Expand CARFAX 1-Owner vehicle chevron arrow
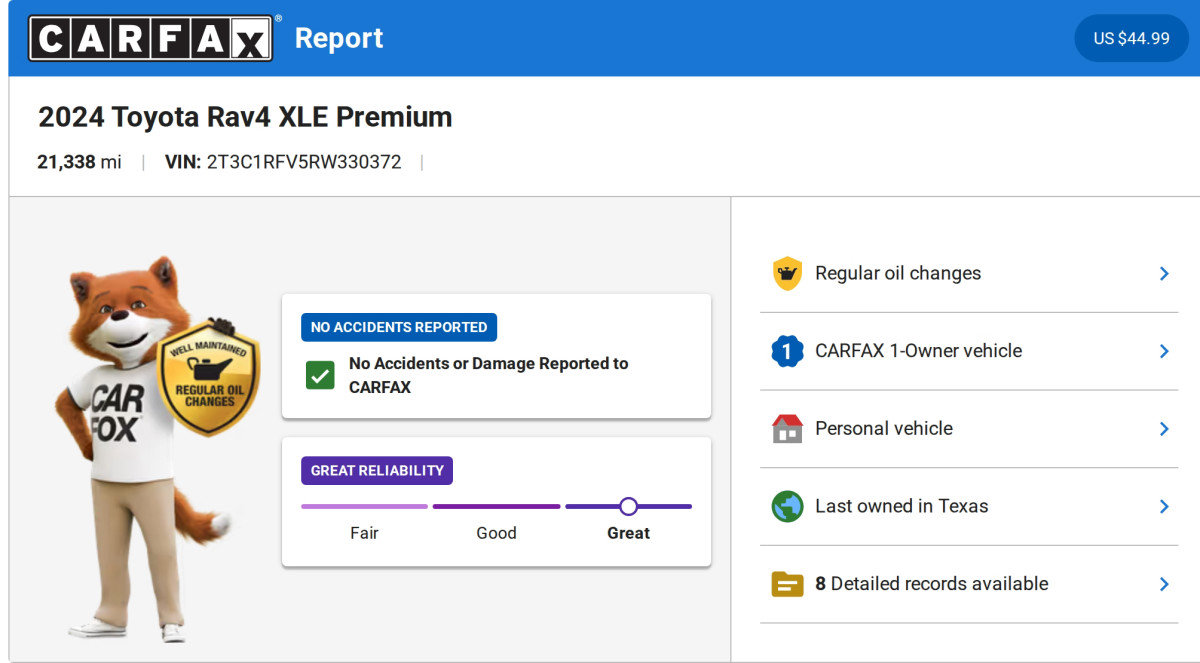This screenshot has height=663, width=1200. (x=1164, y=351)
